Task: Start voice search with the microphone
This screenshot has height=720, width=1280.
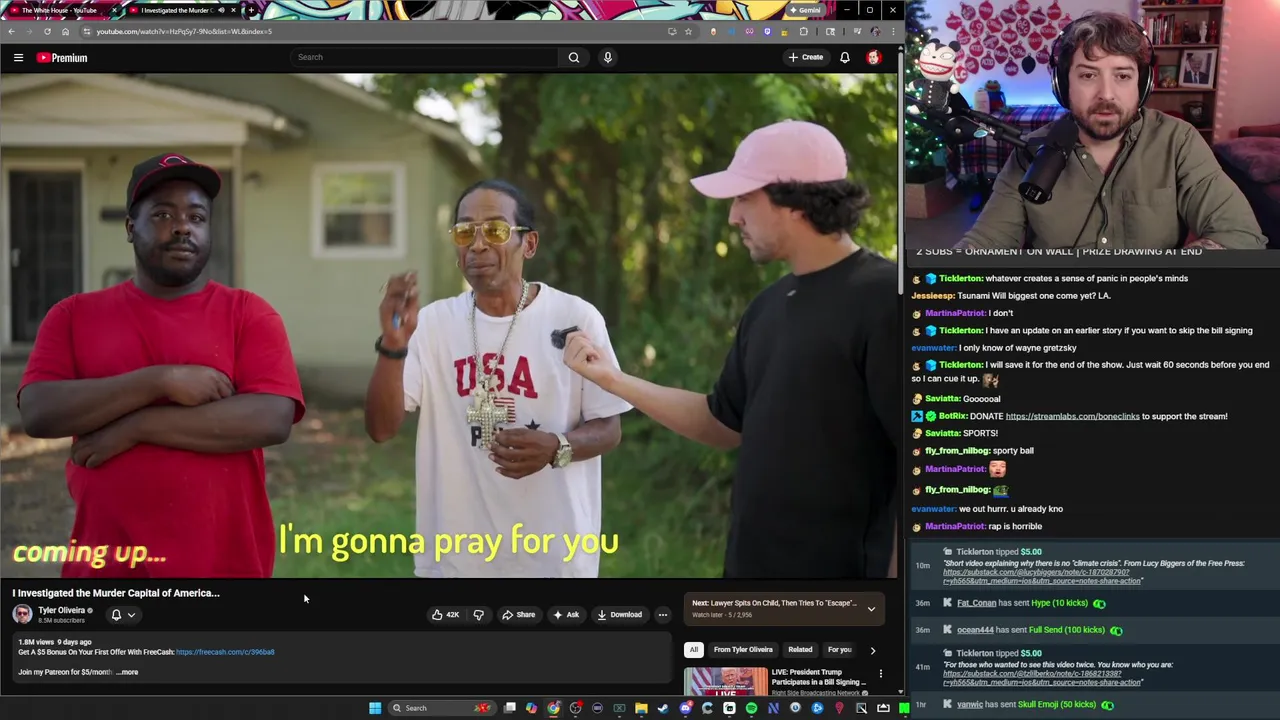Action: click(x=607, y=57)
